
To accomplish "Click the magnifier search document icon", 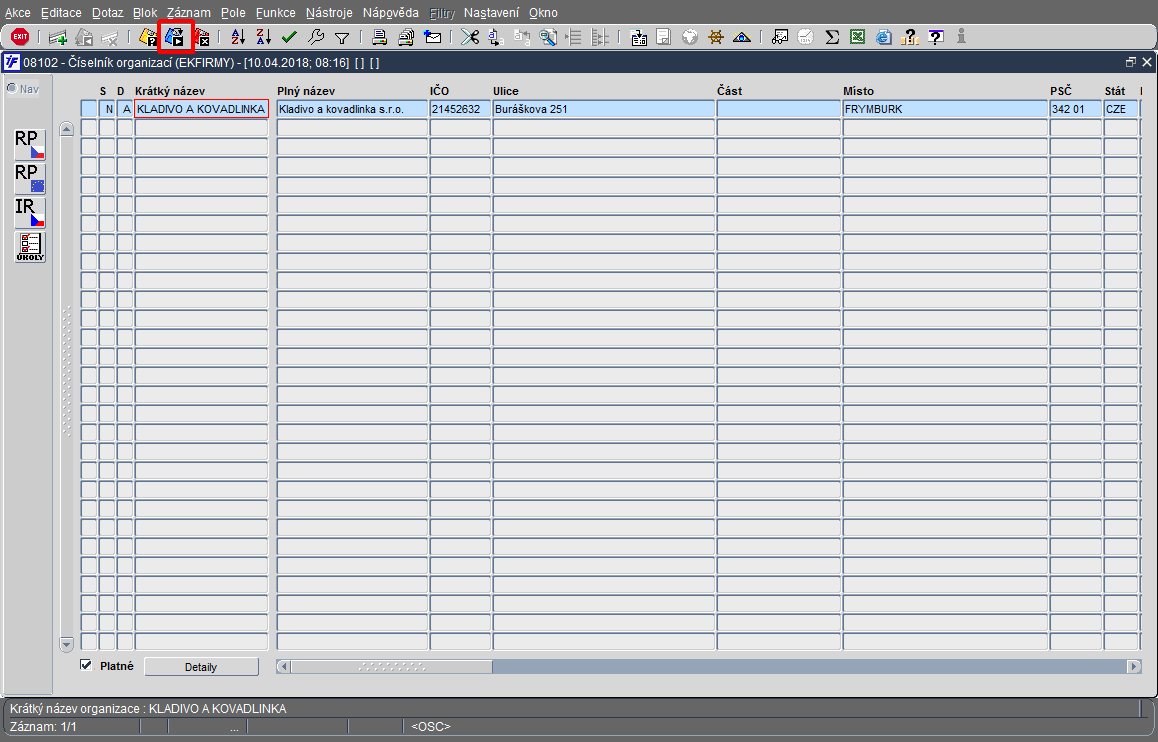I will point(548,37).
